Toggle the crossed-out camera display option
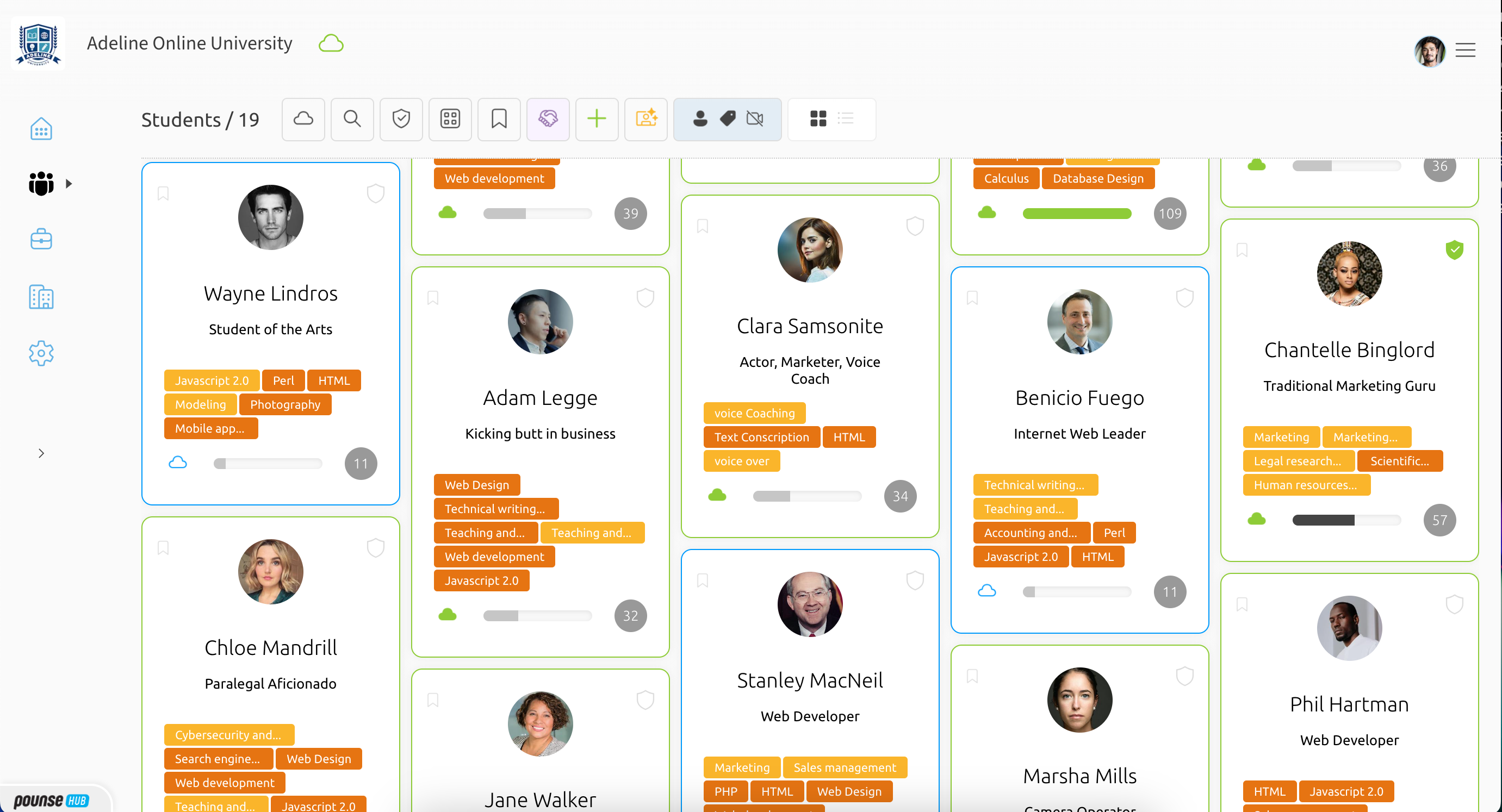This screenshot has height=812, width=1502. pyautogui.click(x=755, y=119)
